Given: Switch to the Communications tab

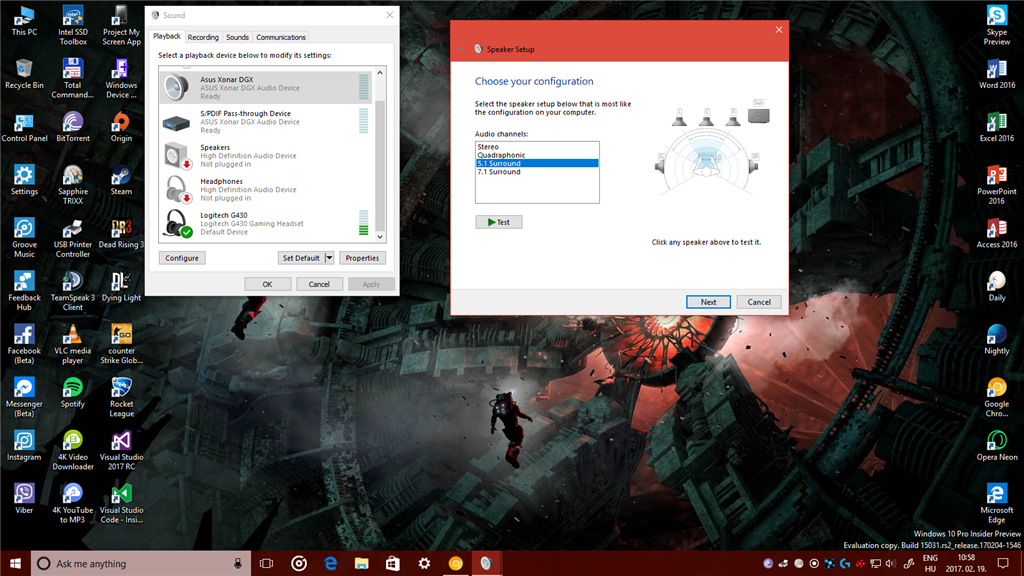Looking at the screenshot, I should click(x=281, y=37).
